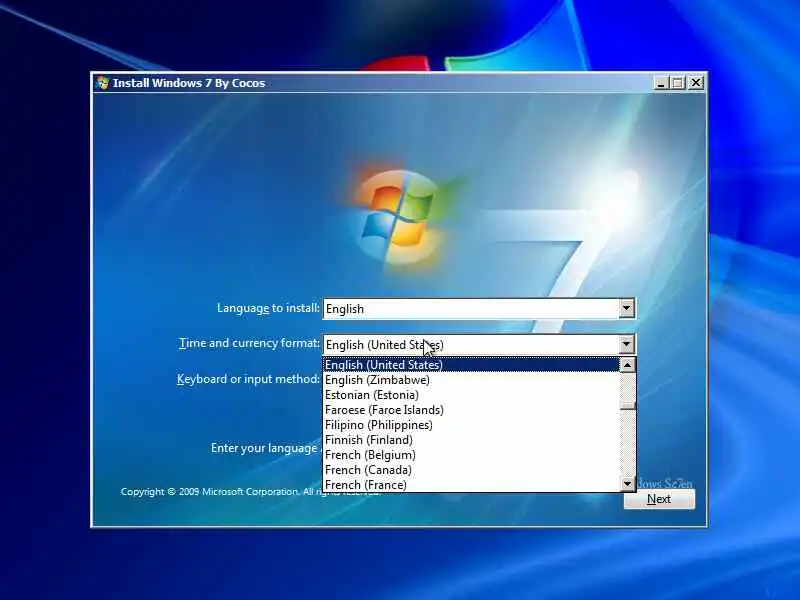The image size is (800, 600).
Task: Select Filipino (Philippines) option
Action: (x=471, y=425)
